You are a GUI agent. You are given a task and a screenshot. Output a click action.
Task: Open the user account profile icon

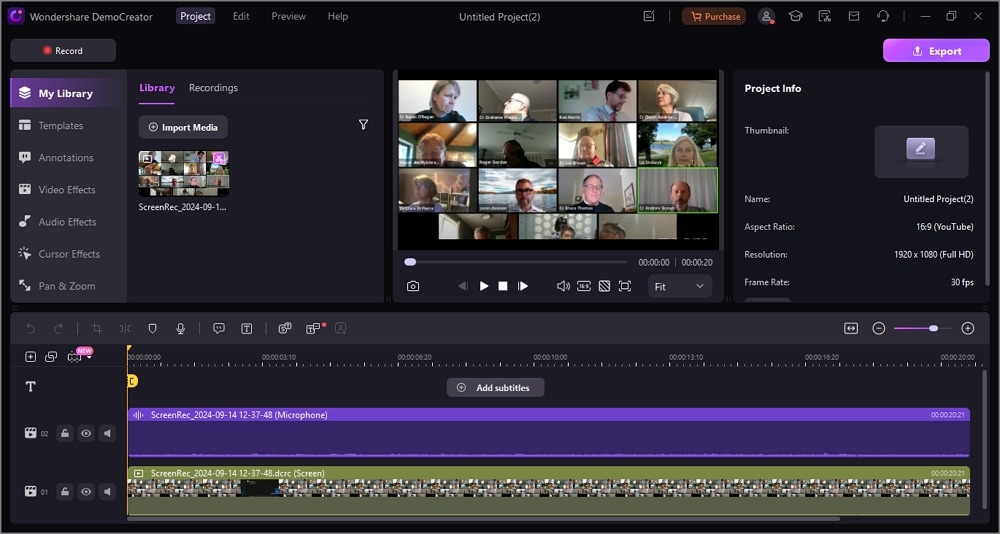click(766, 17)
